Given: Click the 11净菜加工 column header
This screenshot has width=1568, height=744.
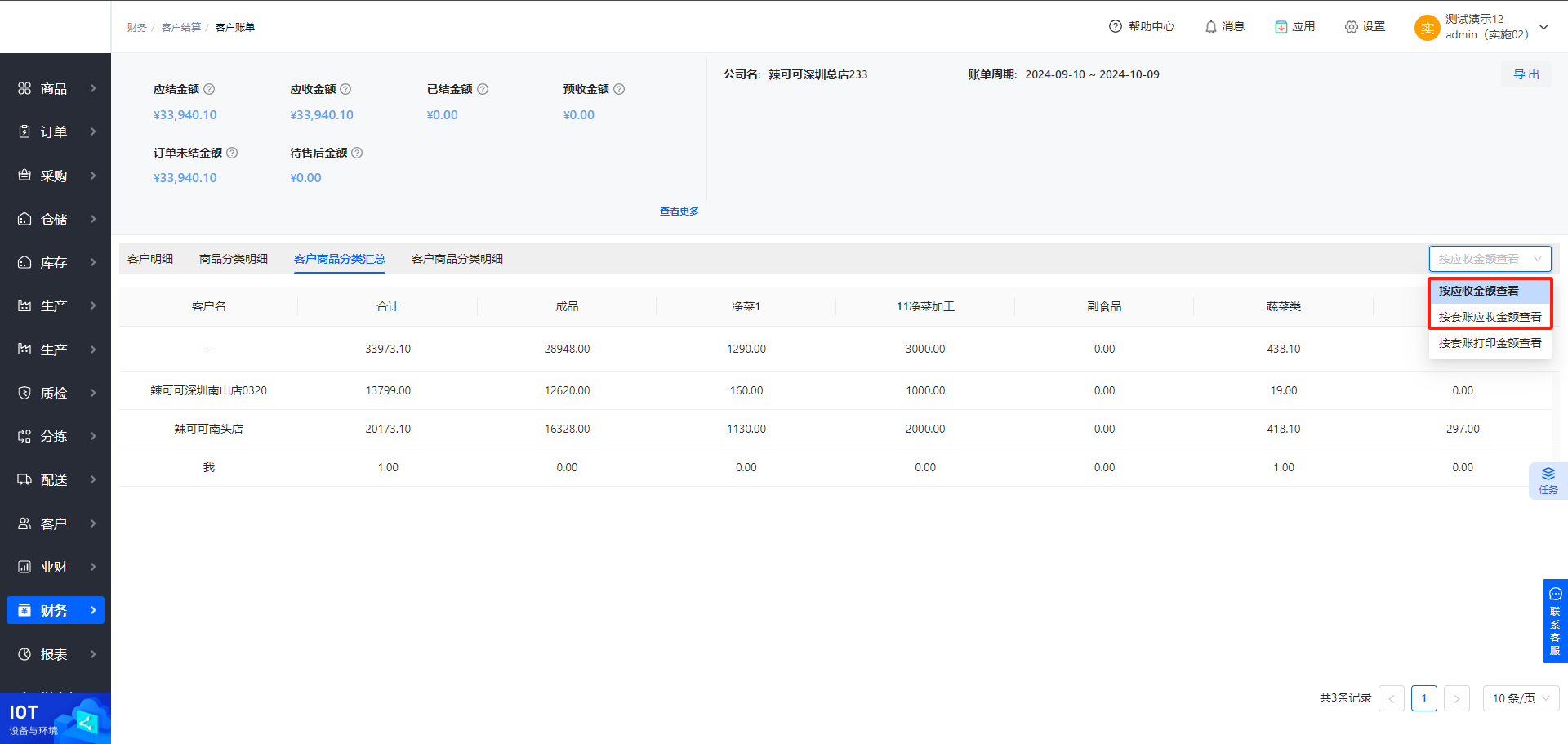Looking at the screenshot, I should pos(925,306).
